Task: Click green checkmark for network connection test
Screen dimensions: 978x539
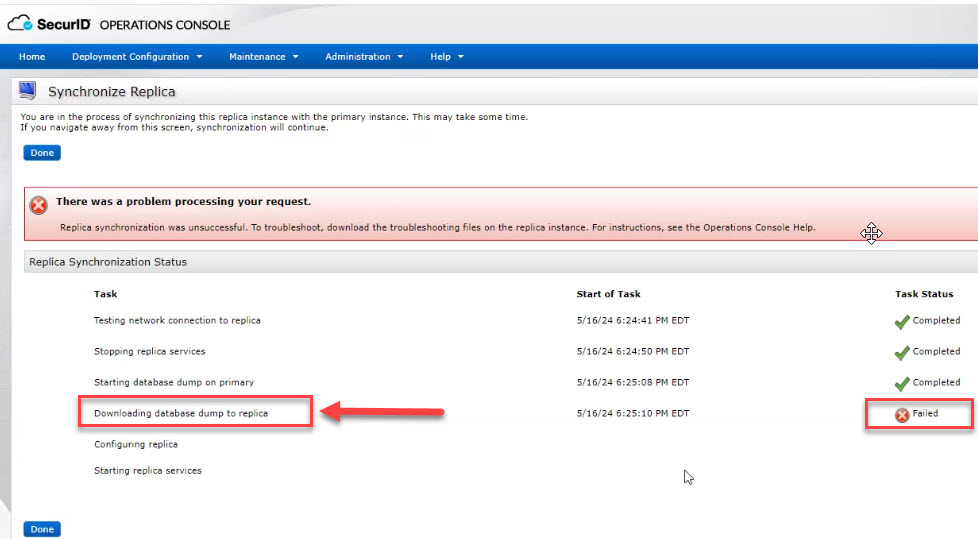Action: (x=902, y=322)
